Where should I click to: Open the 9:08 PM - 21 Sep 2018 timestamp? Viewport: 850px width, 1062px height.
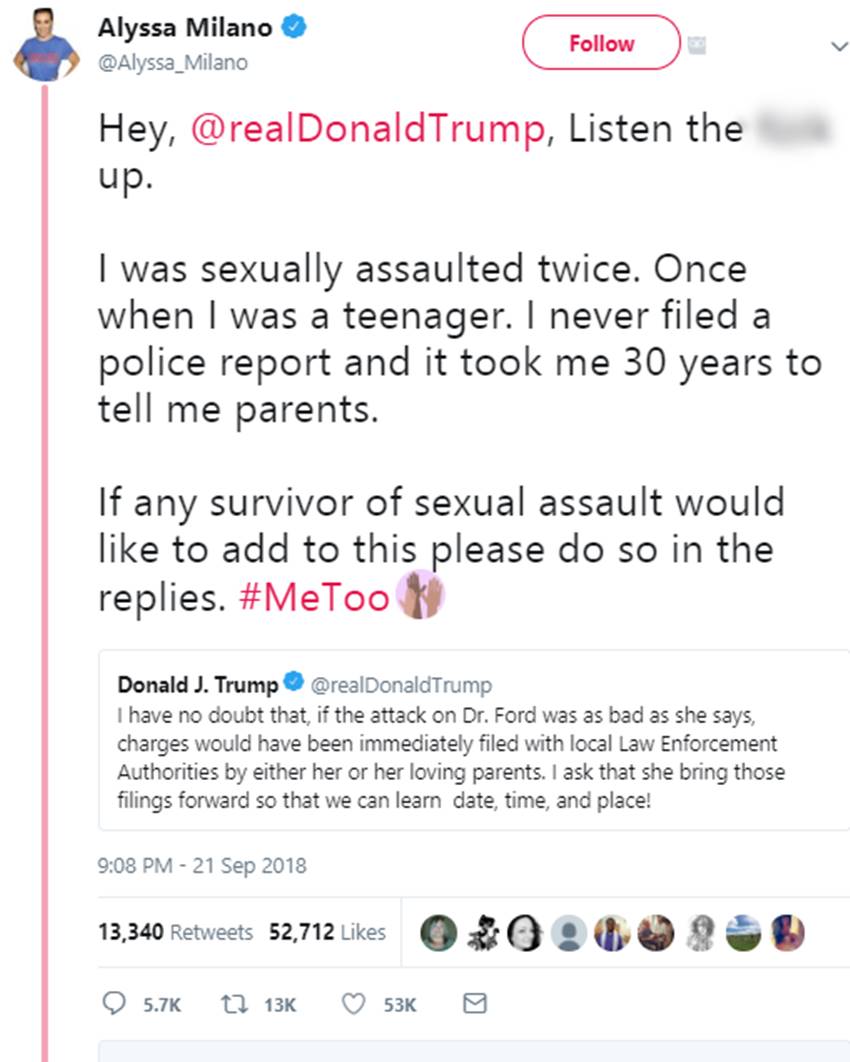point(202,865)
